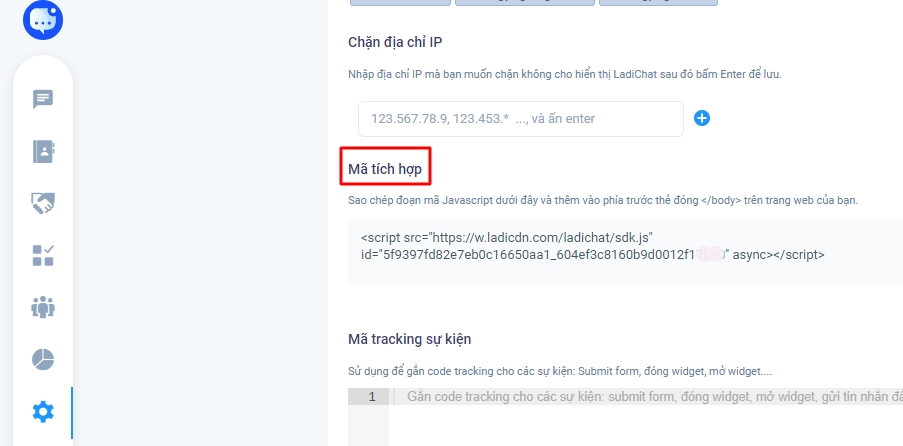Open the checklist tasks sidebar icon
This screenshot has height=446, width=903.
(43, 255)
